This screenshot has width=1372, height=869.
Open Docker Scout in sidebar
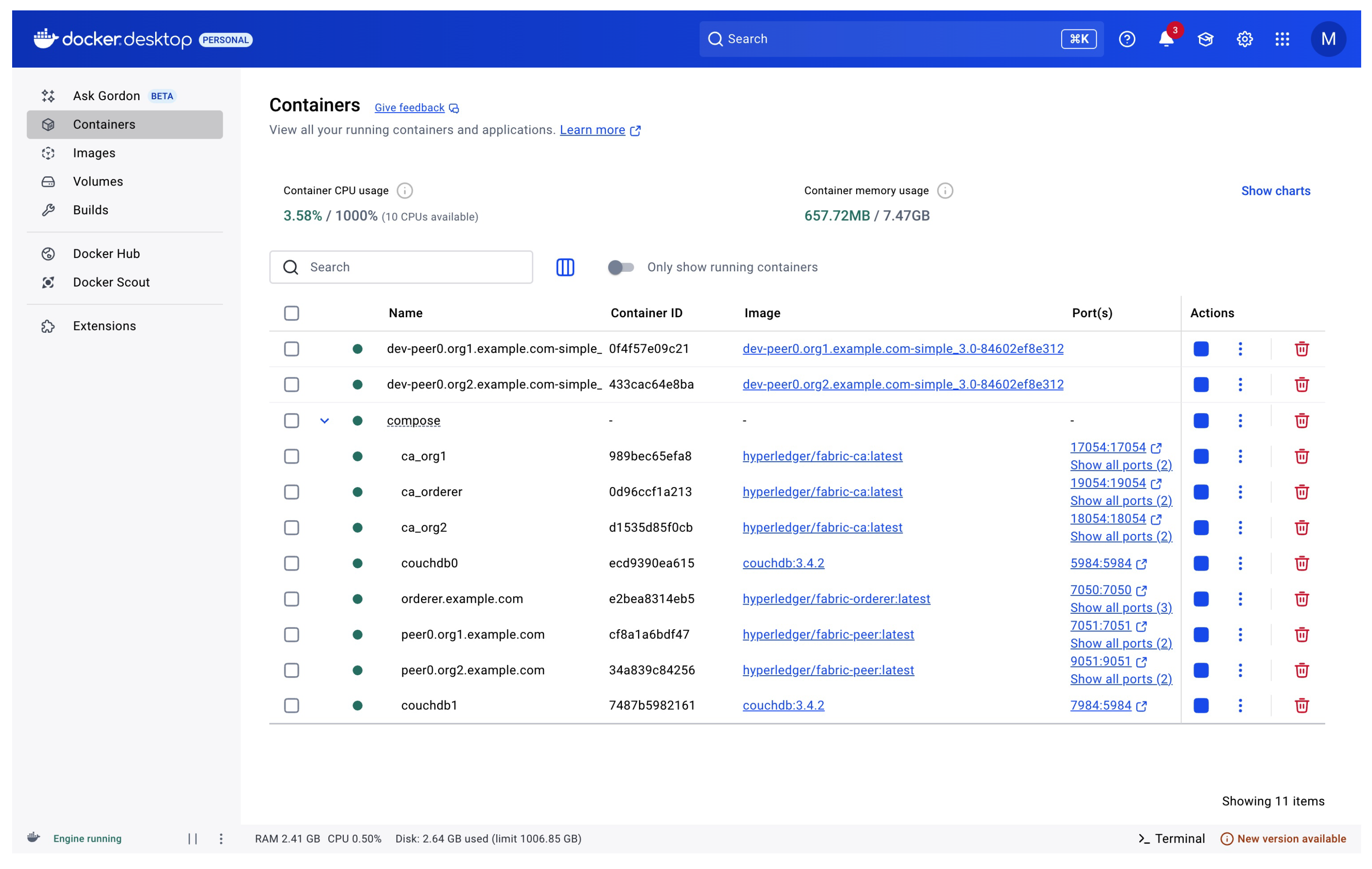point(124,282)
